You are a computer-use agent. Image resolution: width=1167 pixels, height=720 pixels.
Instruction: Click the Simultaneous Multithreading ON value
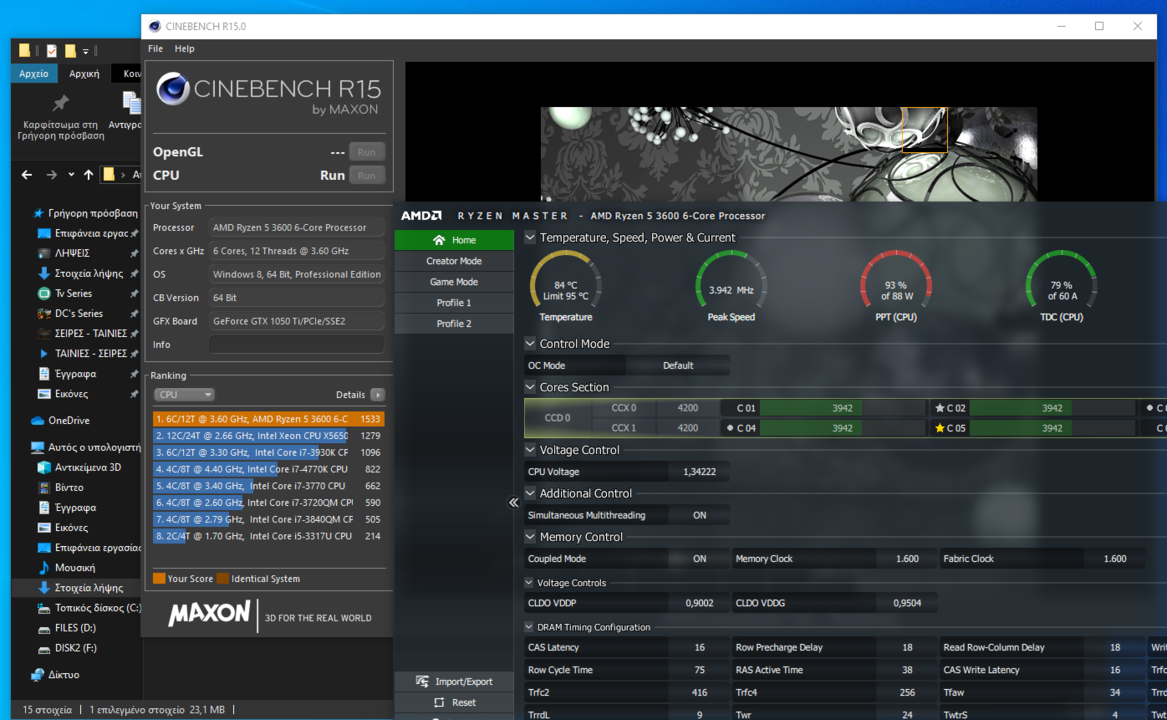(x=699, y=515)
